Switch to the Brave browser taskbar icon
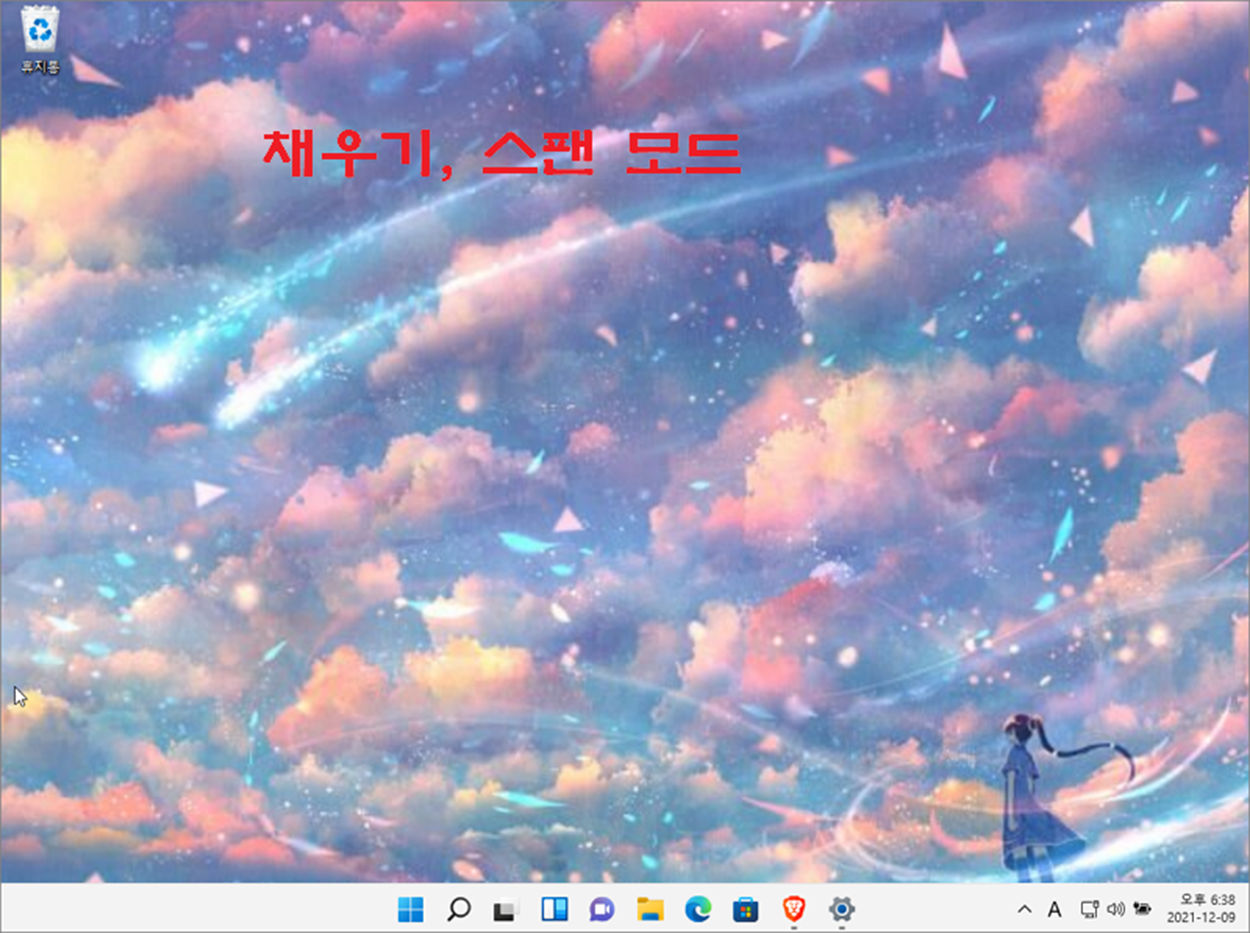 click(794, 909)
